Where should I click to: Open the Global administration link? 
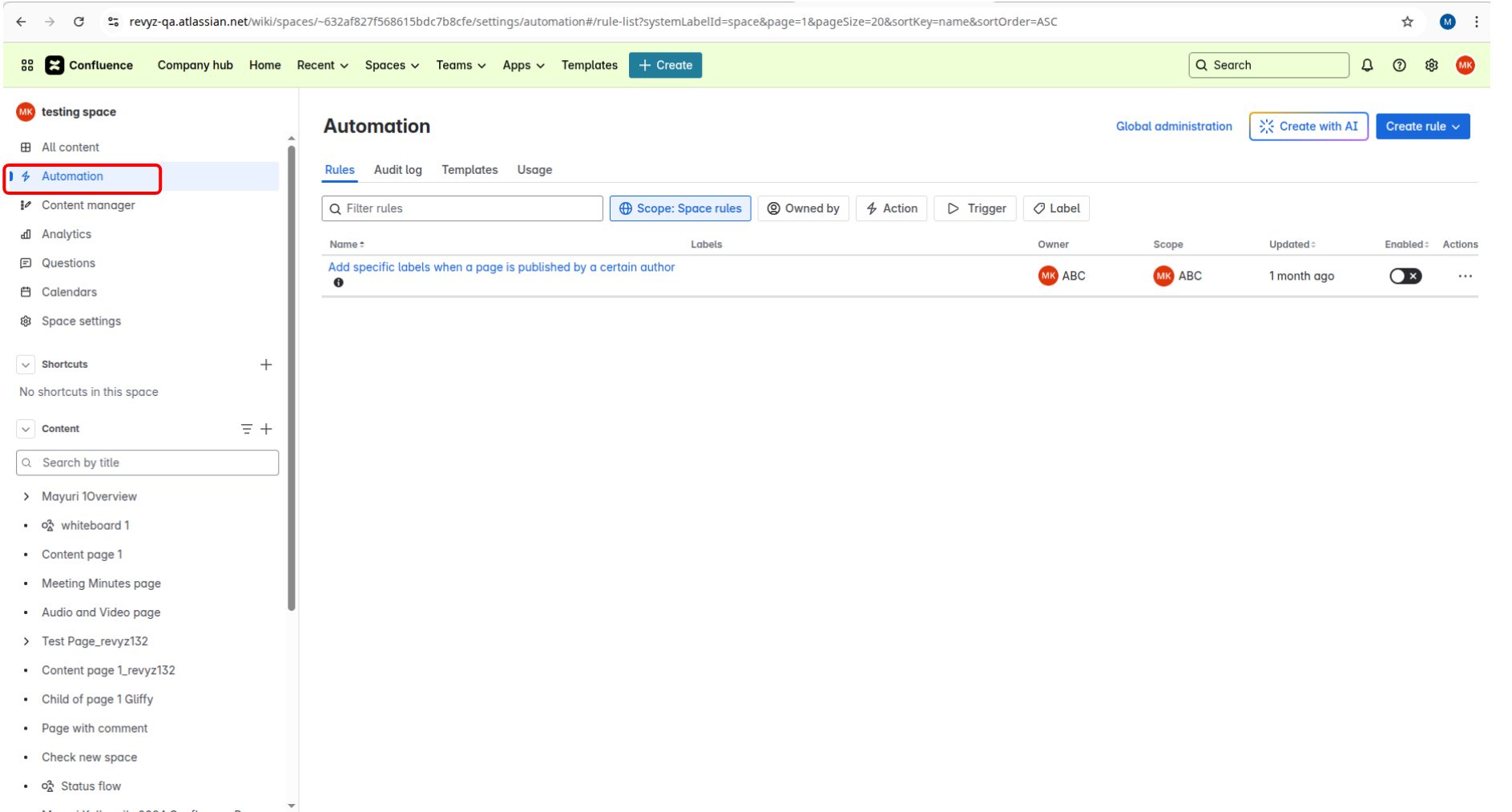[x=1173, y=126]
